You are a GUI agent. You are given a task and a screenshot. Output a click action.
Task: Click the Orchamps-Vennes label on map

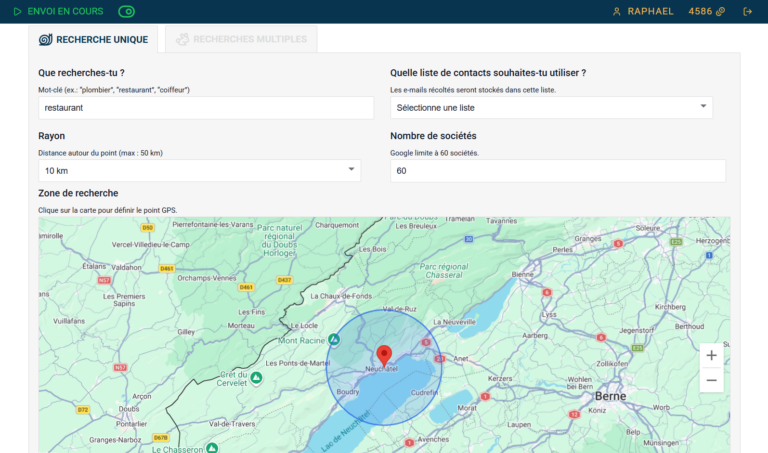click(x=207, y=278)
